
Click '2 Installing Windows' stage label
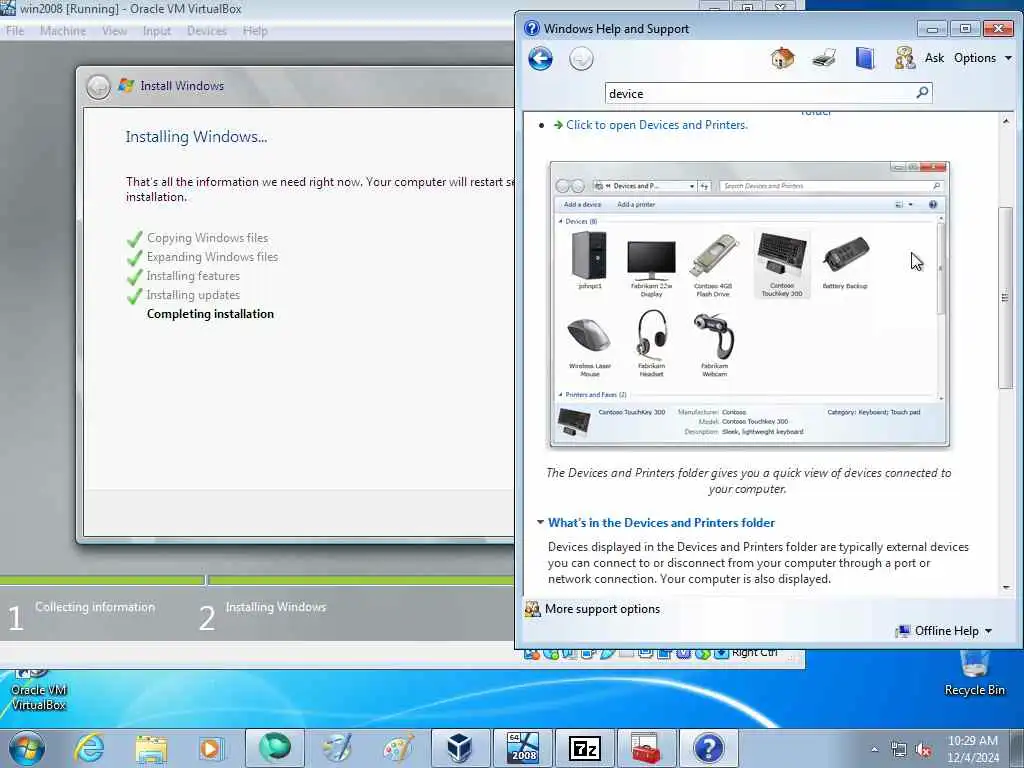[x=263, y=616]
